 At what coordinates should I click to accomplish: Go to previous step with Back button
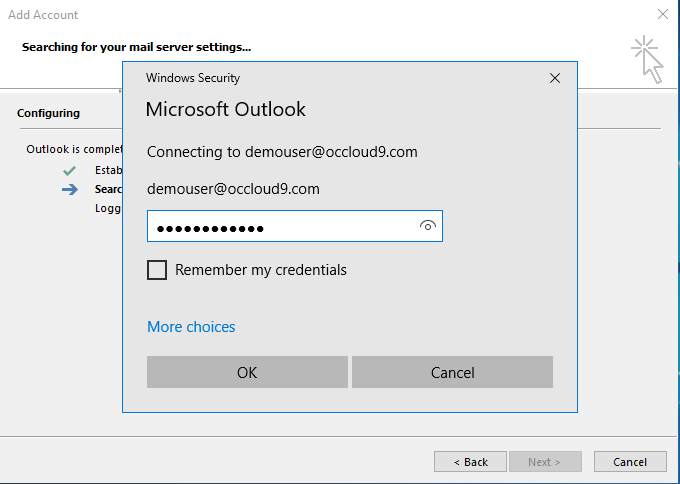470,462
